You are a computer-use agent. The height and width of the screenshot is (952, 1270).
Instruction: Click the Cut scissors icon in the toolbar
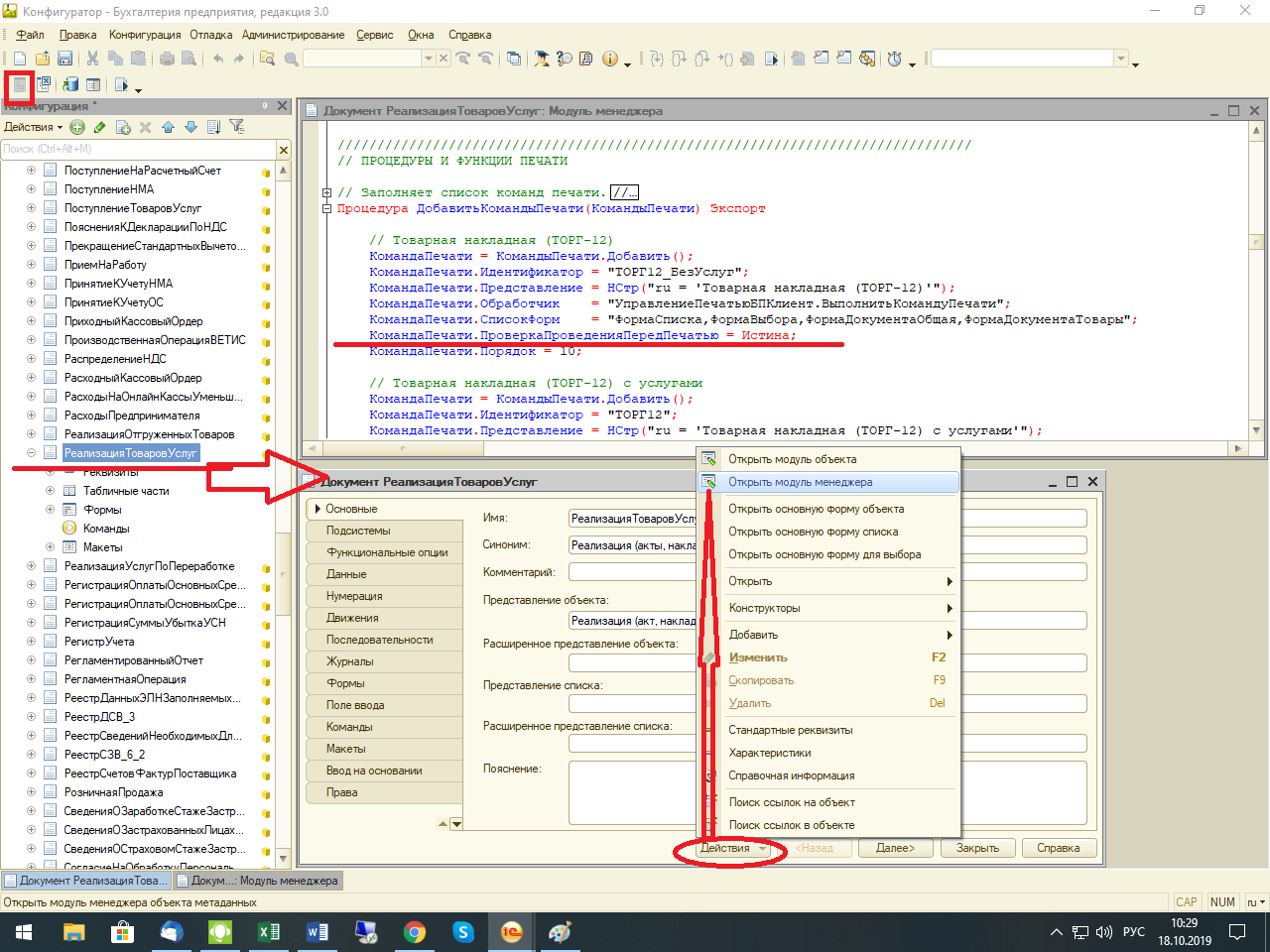(x=92, y=59)
